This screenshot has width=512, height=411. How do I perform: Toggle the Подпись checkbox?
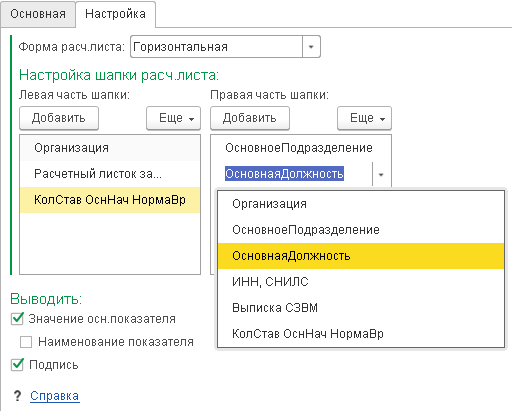tap(17, 365)
